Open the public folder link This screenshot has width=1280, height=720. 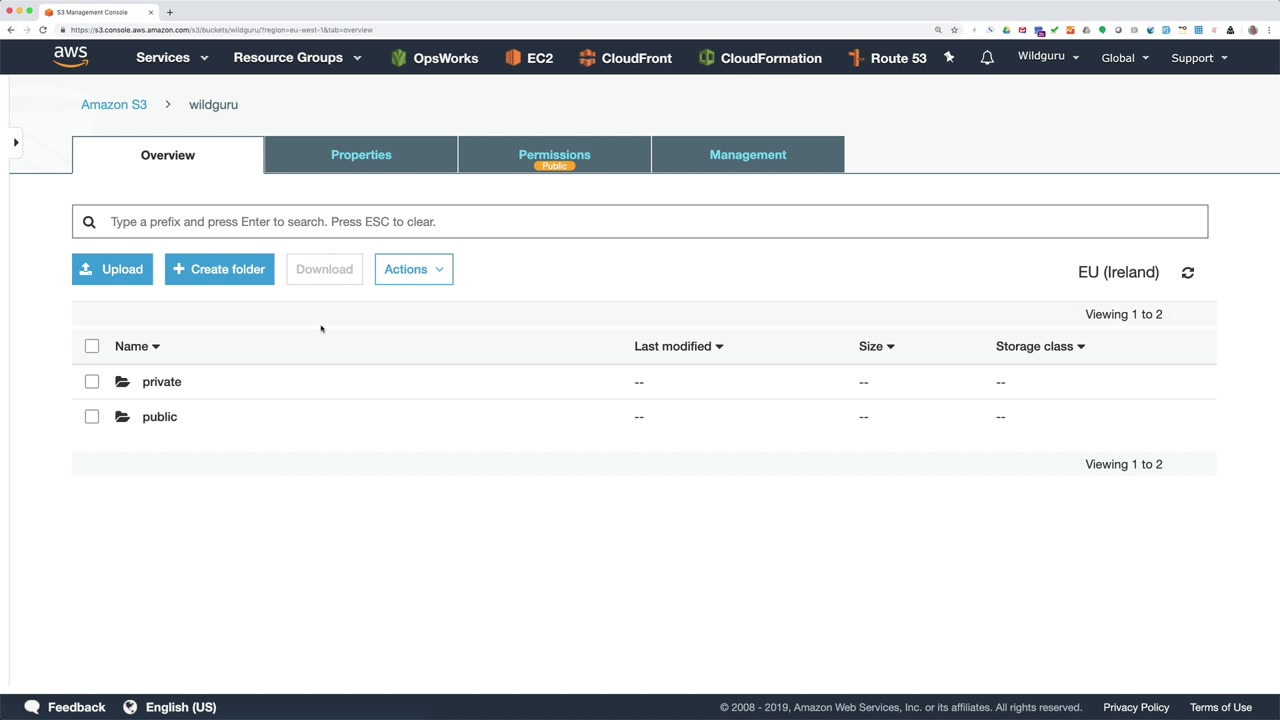tap(160, 417)
